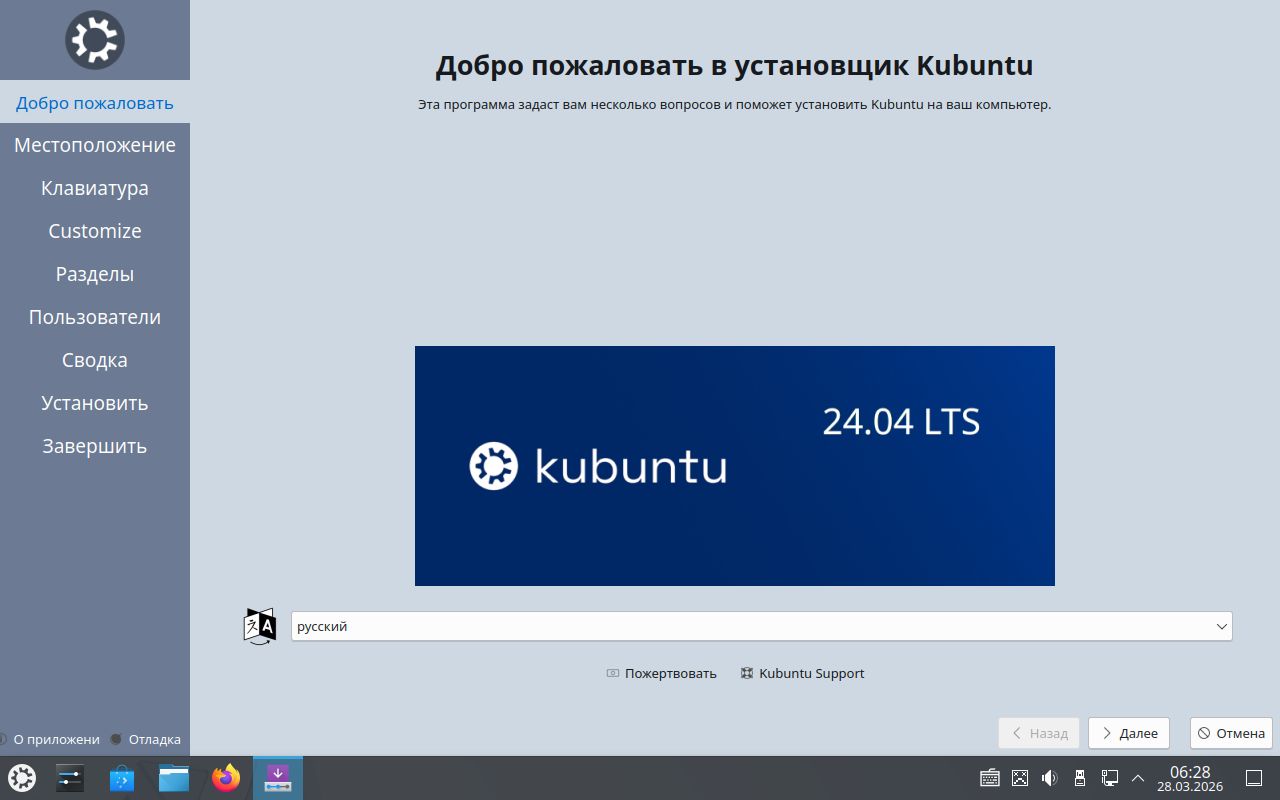Open the language dropdown showing русский
1280x800 pixels.
pos(761,626)
